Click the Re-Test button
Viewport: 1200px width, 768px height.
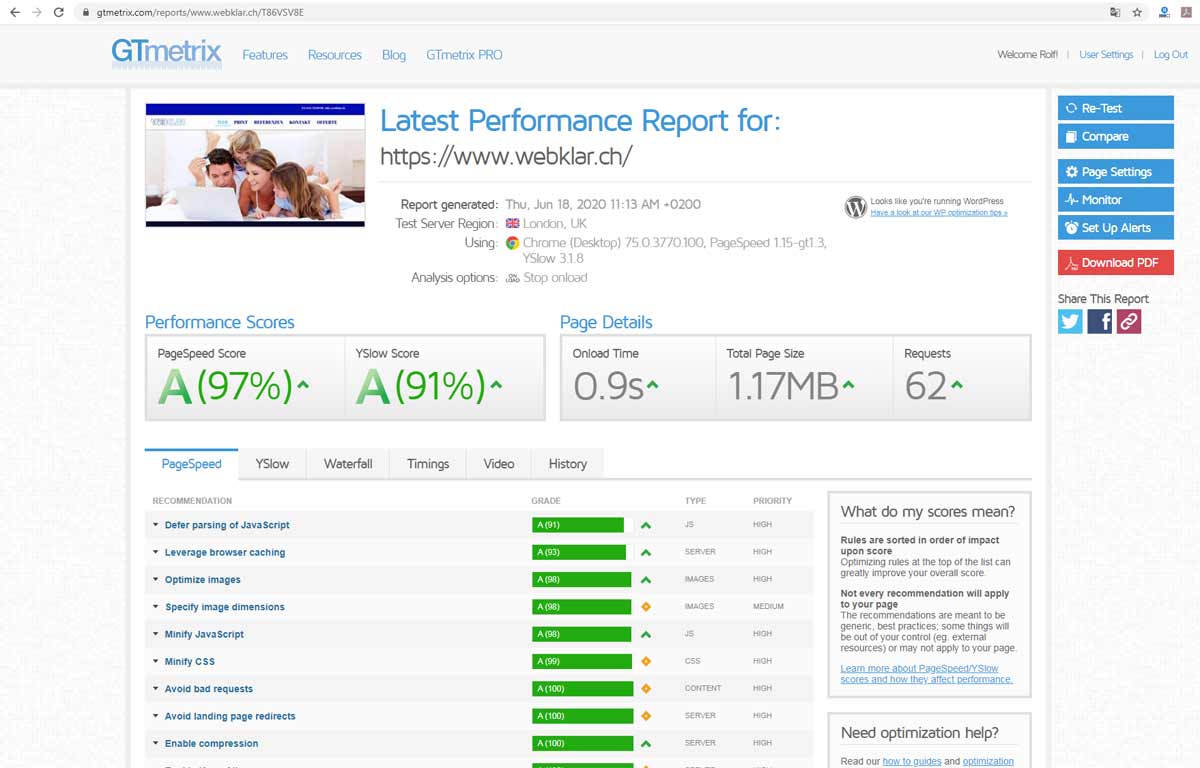coord(1116,108)
